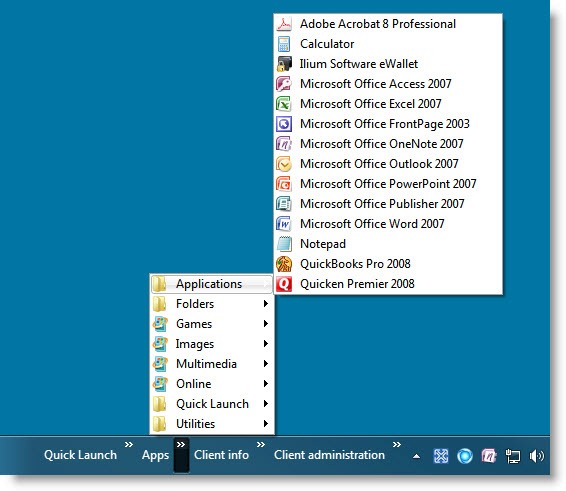Open the Calculator text entry
This screenshot has height=491, width=566.
[327, 44]
